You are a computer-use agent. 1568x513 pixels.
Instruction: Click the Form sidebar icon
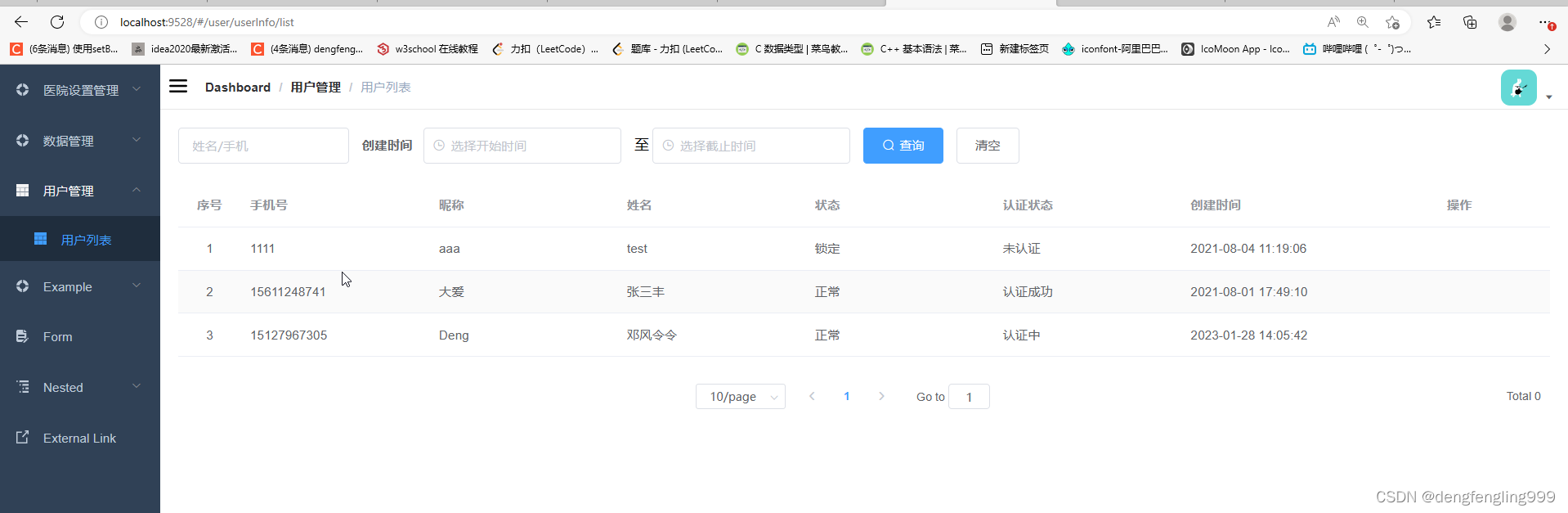pos(22,336)
